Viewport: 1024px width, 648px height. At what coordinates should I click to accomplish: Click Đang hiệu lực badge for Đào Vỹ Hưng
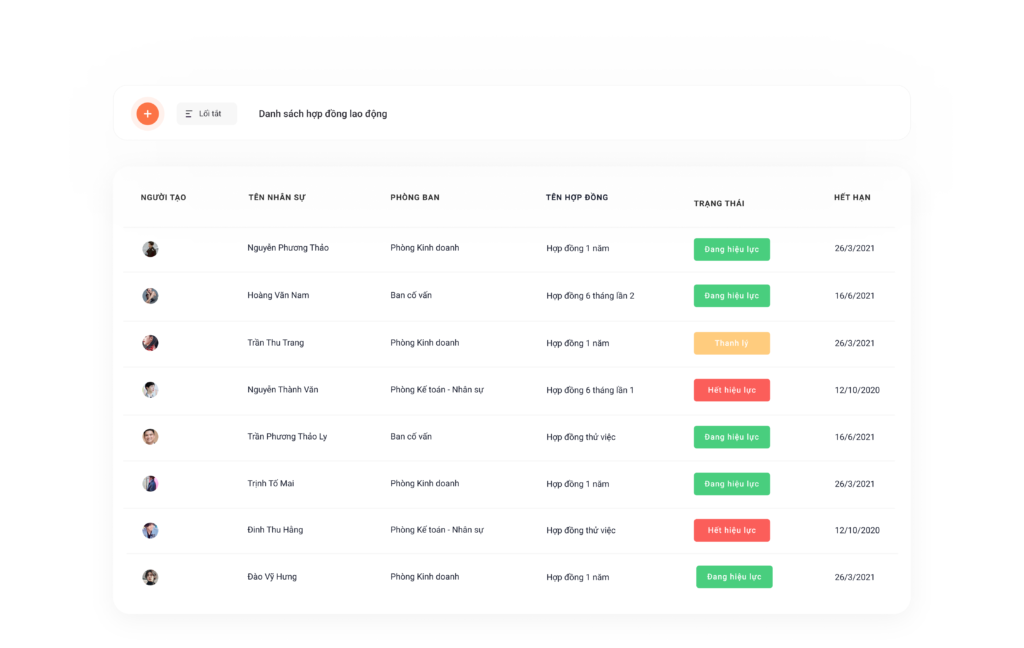point(734,577)
